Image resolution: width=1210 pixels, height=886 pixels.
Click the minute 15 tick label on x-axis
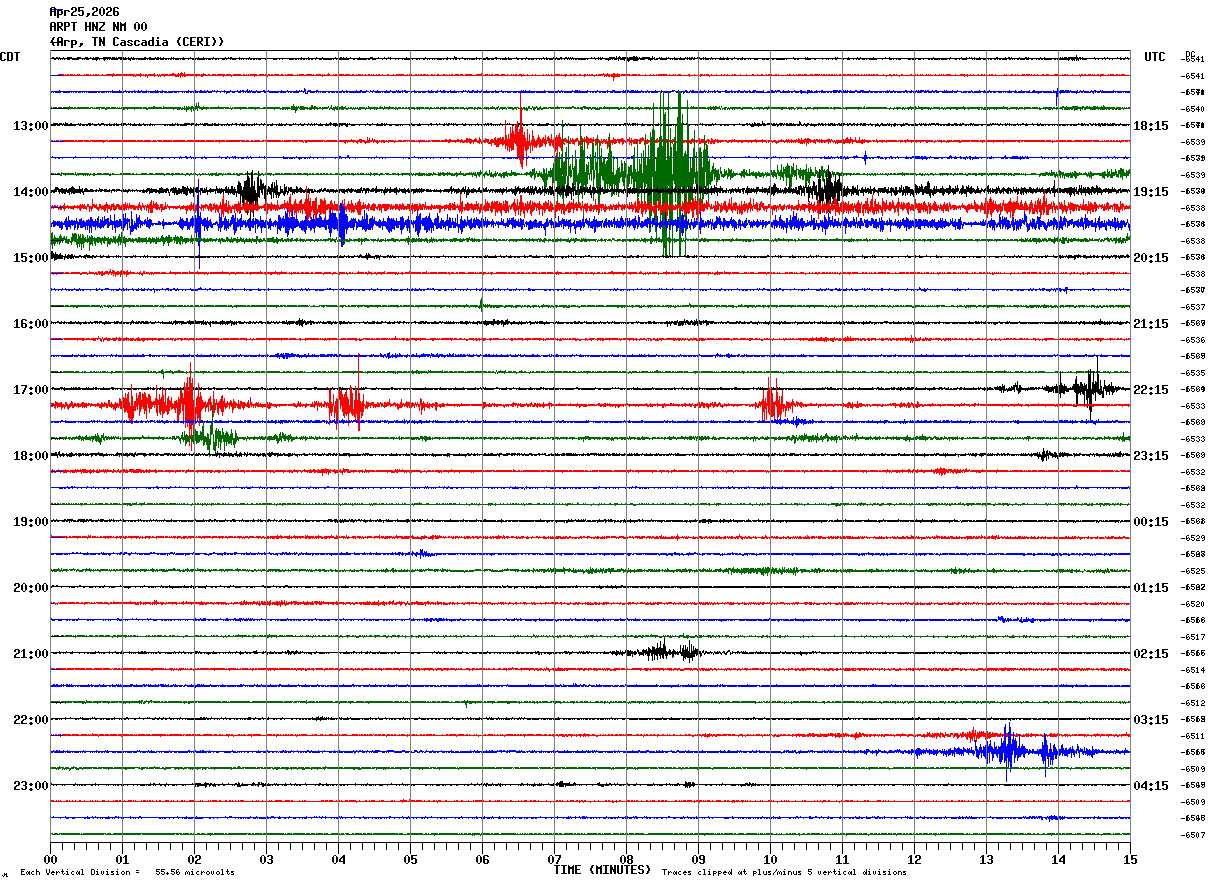tap(1129, 859)
